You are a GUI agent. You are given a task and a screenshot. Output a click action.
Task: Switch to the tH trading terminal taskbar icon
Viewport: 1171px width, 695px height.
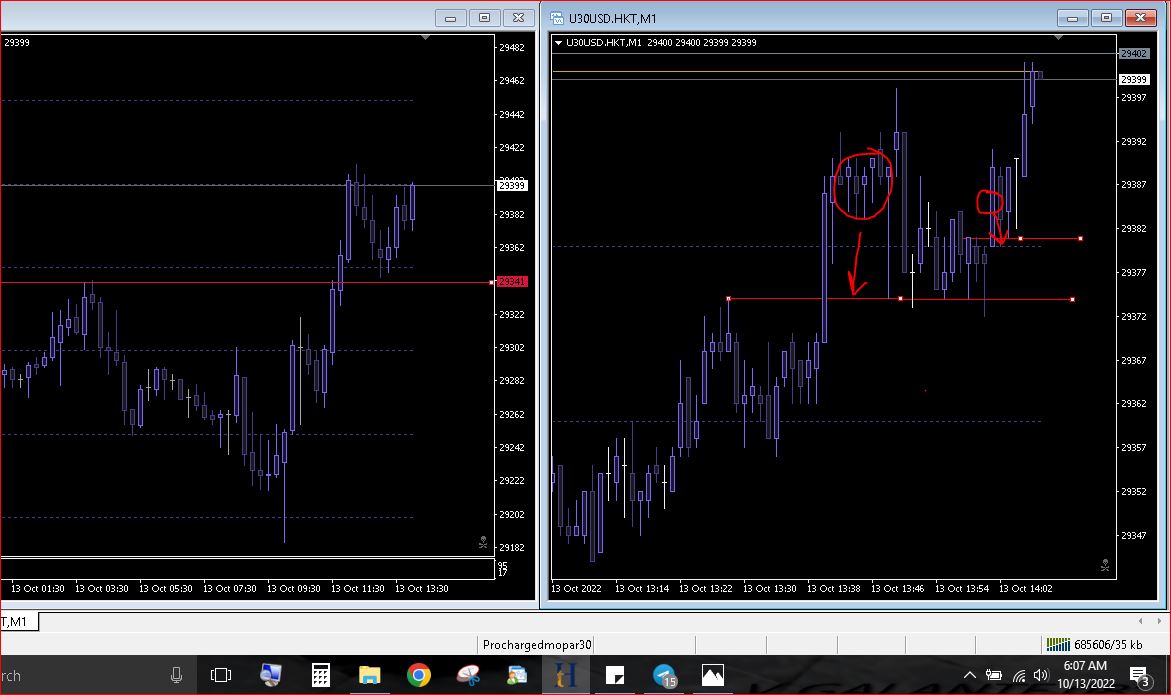point(565,676)
